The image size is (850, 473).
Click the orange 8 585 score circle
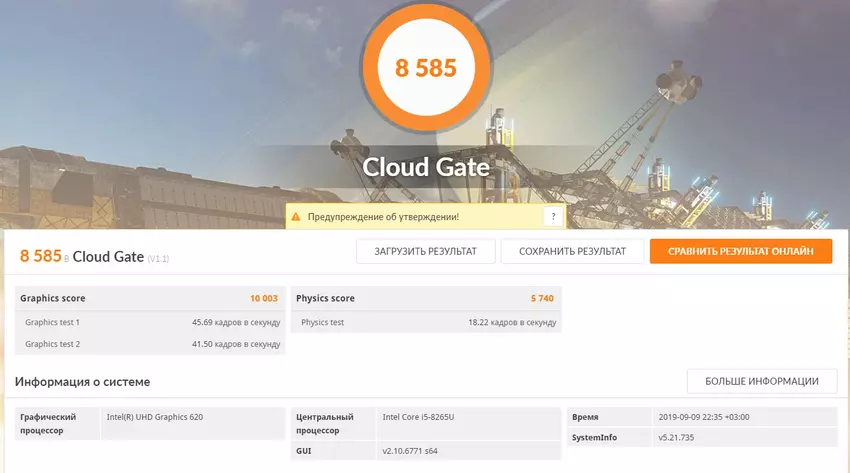coord(426,68)
